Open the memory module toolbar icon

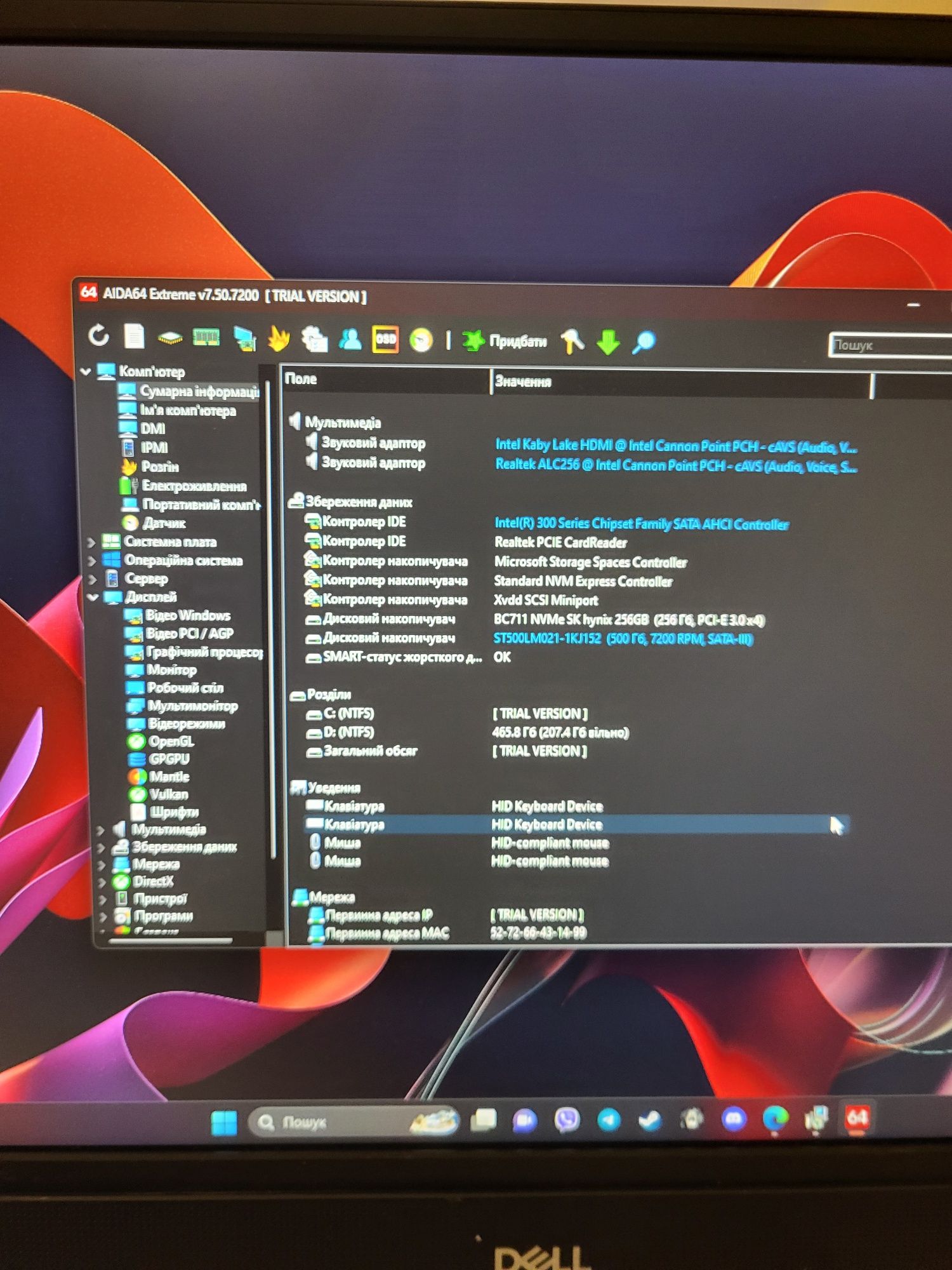(206, 338)
